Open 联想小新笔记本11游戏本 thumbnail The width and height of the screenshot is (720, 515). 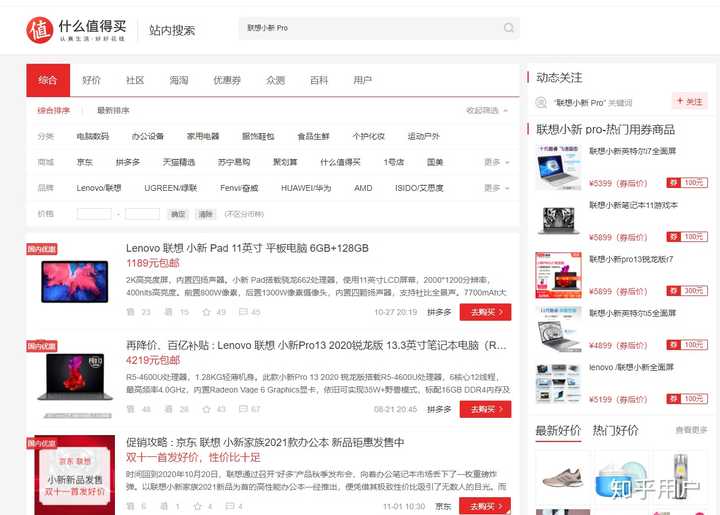tap(558, 220)
